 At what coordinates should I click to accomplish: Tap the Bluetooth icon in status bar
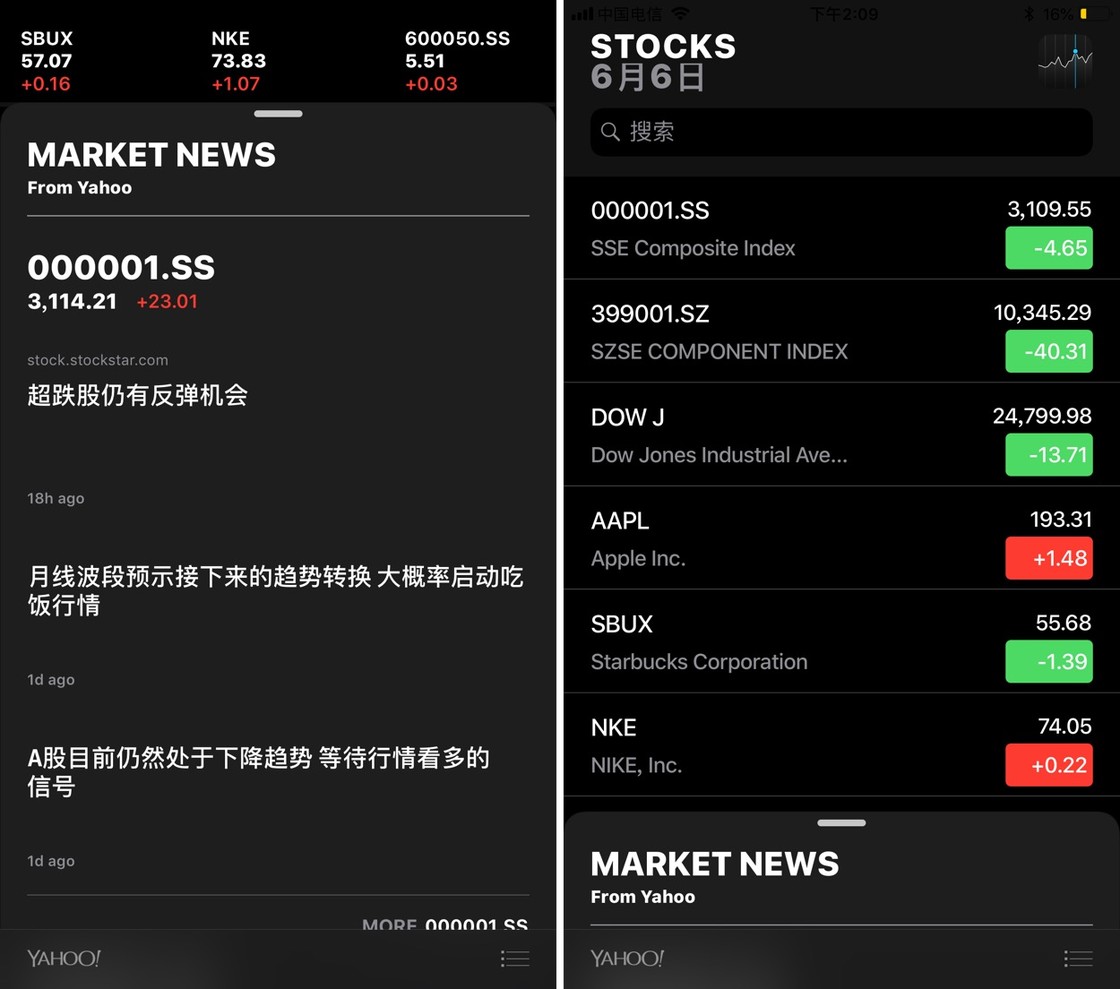point(1029,14)
